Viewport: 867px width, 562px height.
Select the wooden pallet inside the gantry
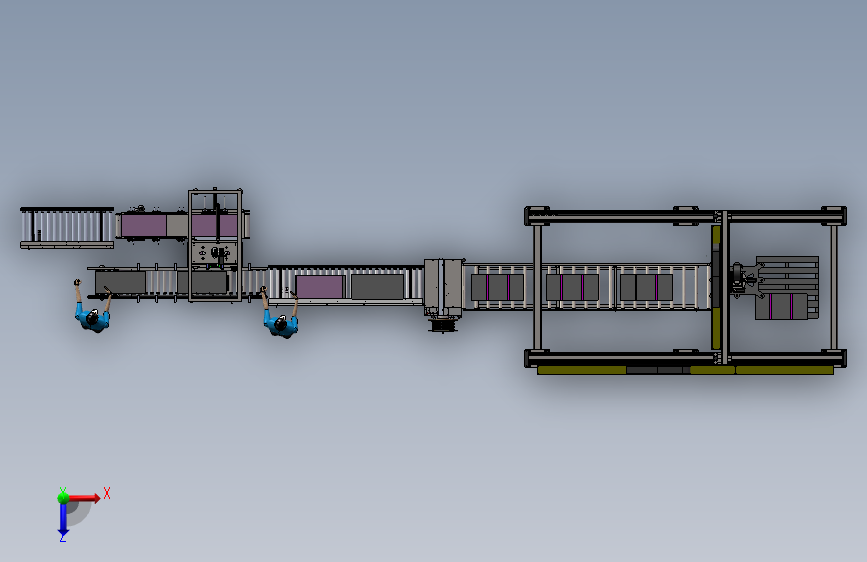[787, 275]
